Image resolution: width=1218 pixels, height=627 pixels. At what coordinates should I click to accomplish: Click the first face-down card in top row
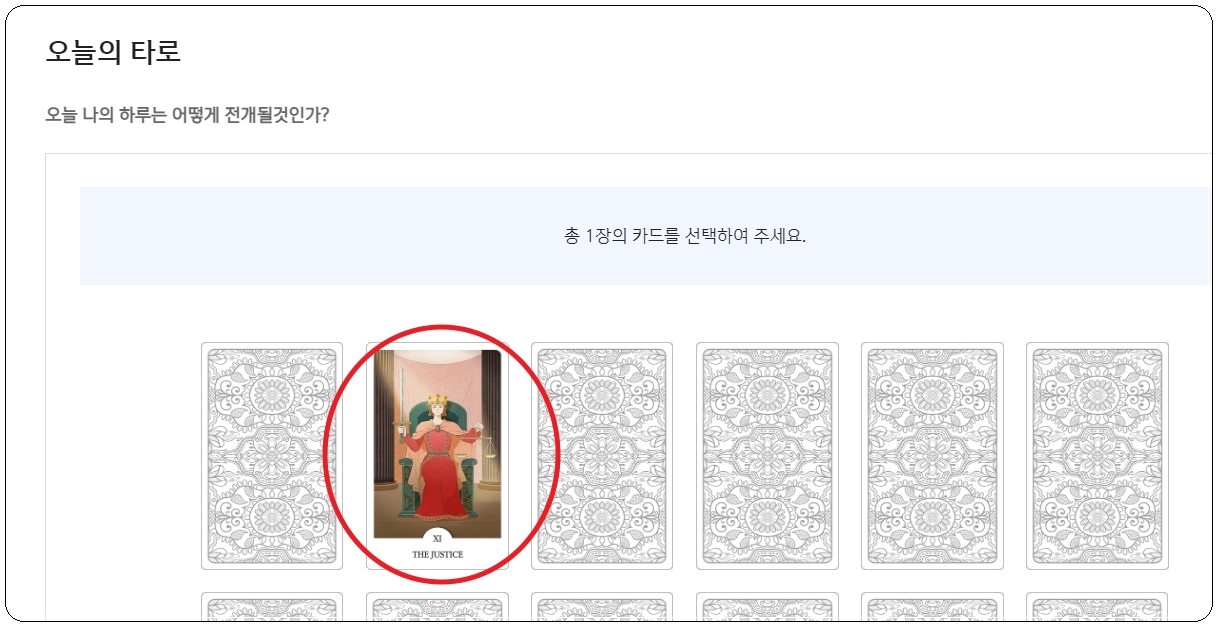(x=272, y=456)
